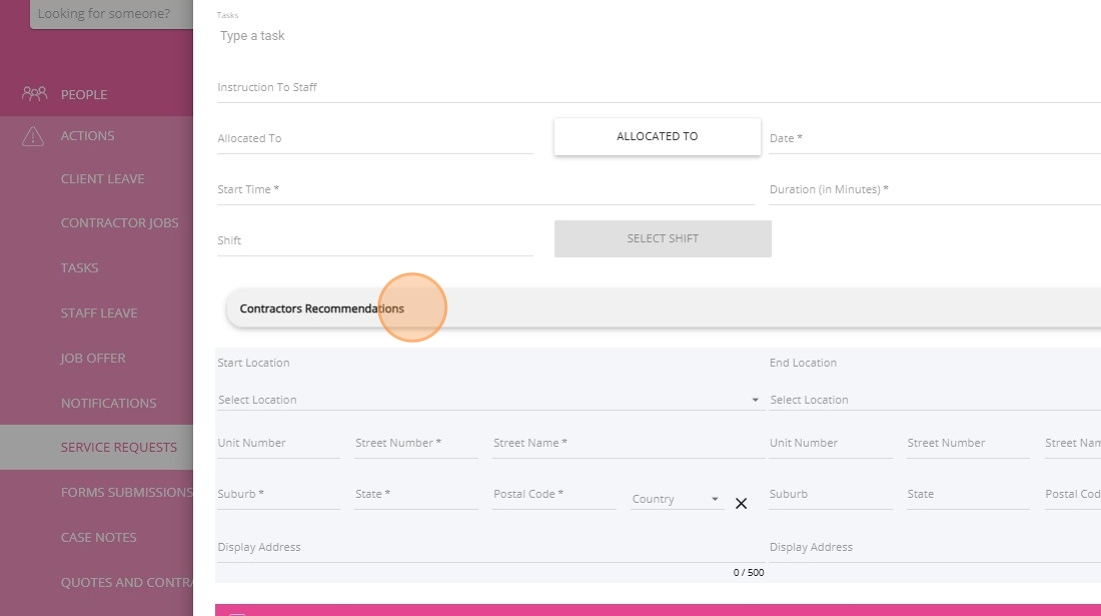Expand the Contractors Recommendations panel
The height and width of the screenshot is (616, 1101).
(660, 309)
